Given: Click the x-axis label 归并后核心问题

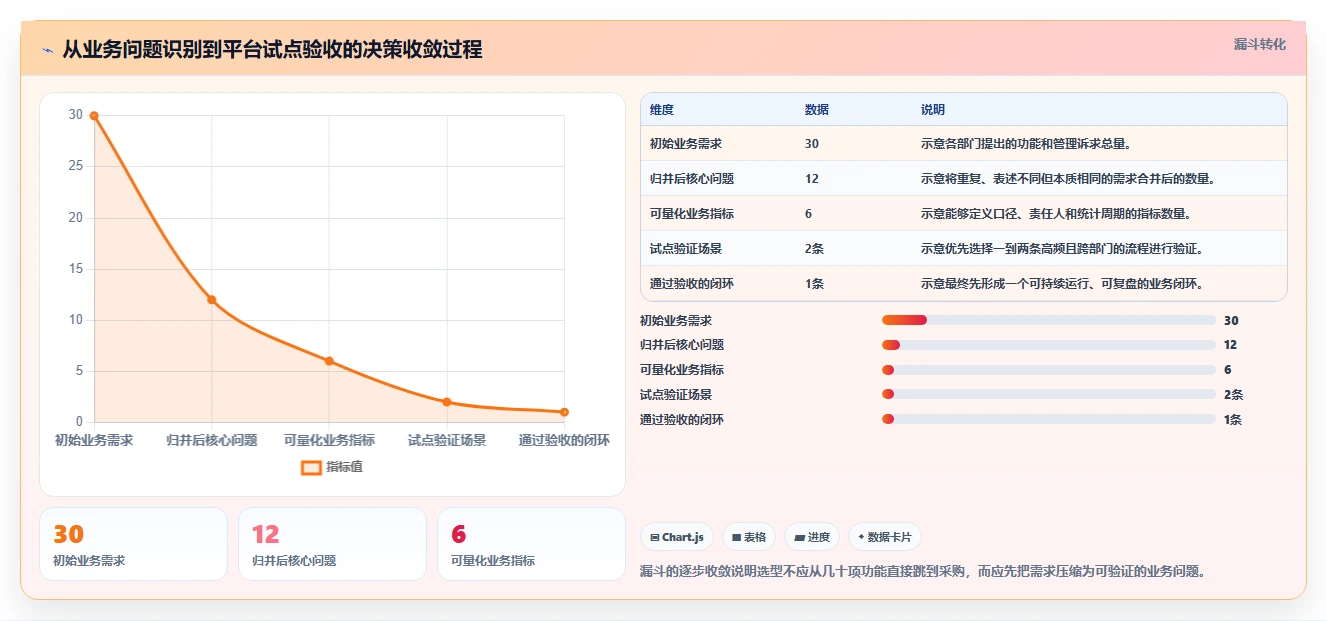Looking at the screenshot, I should click(212, 440).
